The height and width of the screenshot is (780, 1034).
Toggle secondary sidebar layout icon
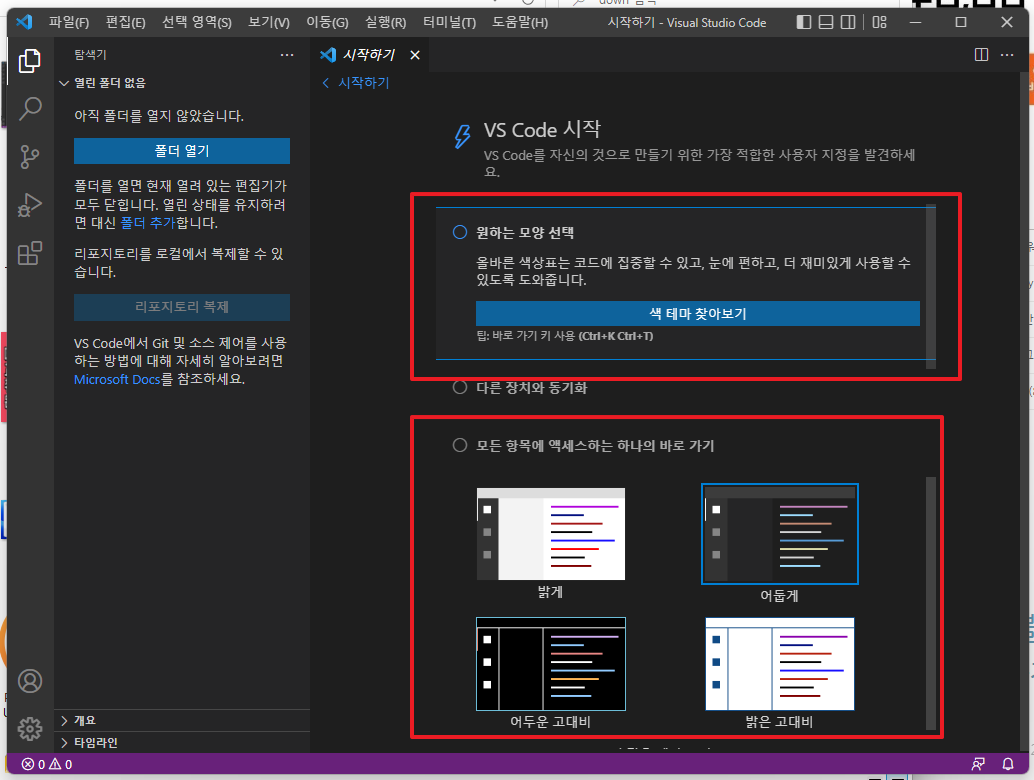(848, 22)
